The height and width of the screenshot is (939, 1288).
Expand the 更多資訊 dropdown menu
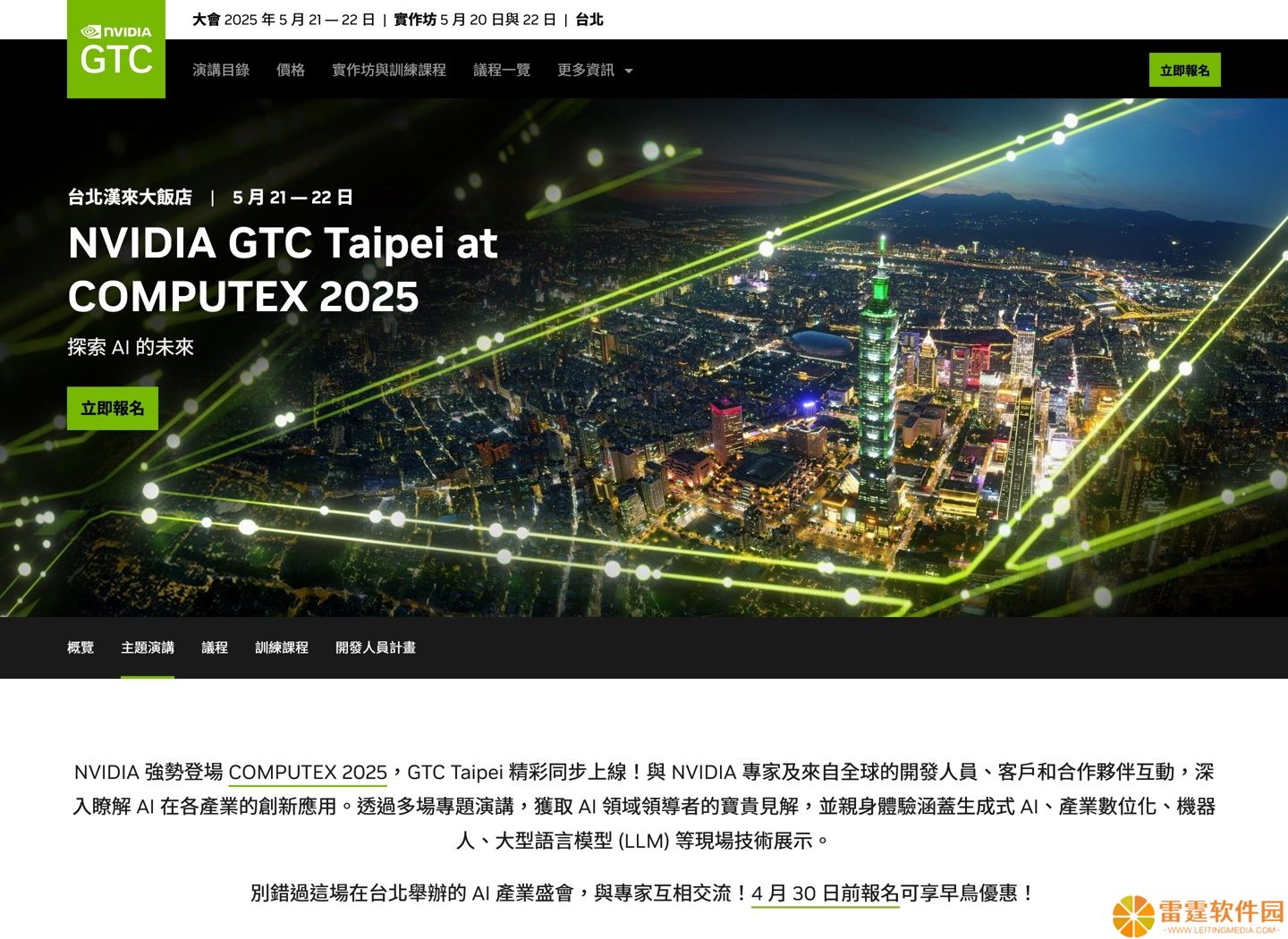pyautogui.click(x=595, y=70)
